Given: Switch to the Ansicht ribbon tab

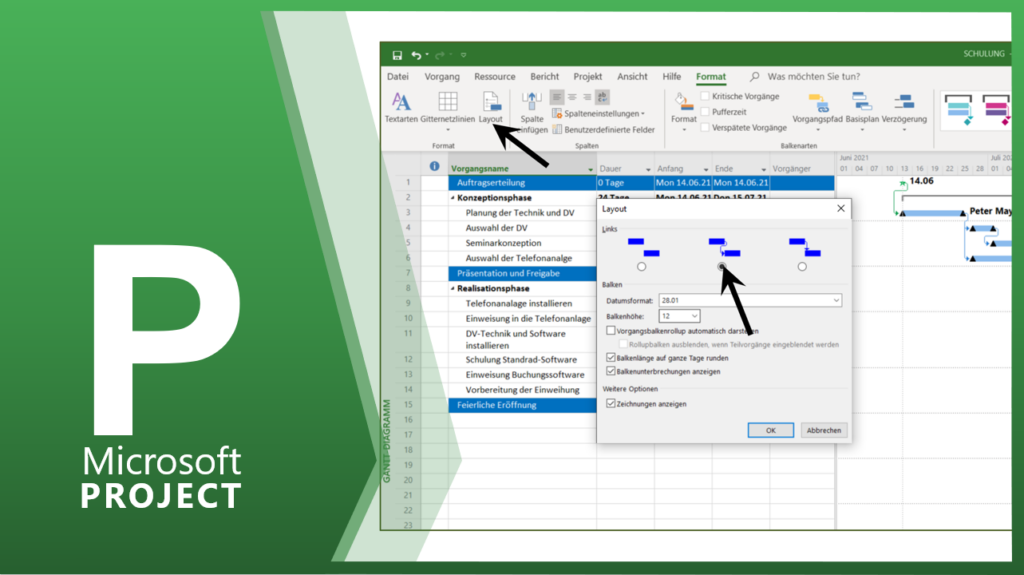Looking at the screenshot, I should pyautogui.click(x=632, y=77).
